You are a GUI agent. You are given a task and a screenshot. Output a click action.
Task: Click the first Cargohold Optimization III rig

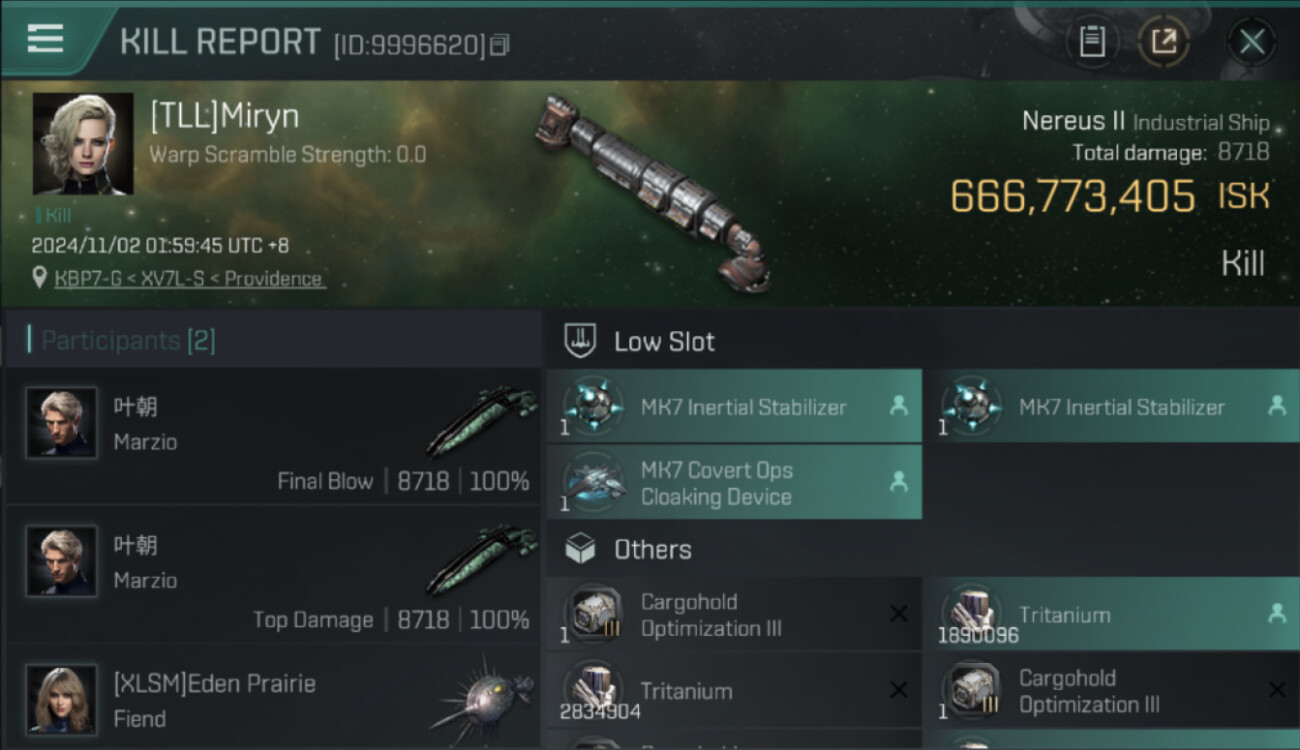[733, 616]
